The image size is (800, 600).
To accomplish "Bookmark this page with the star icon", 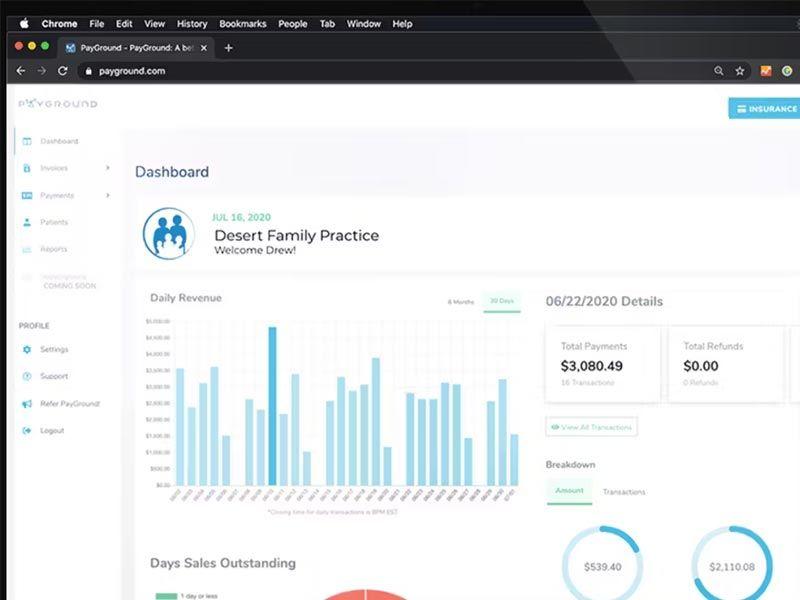I will click(740, 71).
